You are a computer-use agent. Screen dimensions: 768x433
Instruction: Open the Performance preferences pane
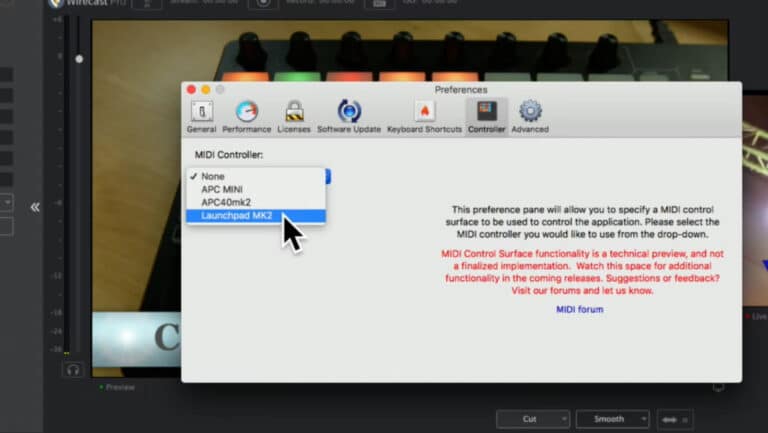click(246, 117)
